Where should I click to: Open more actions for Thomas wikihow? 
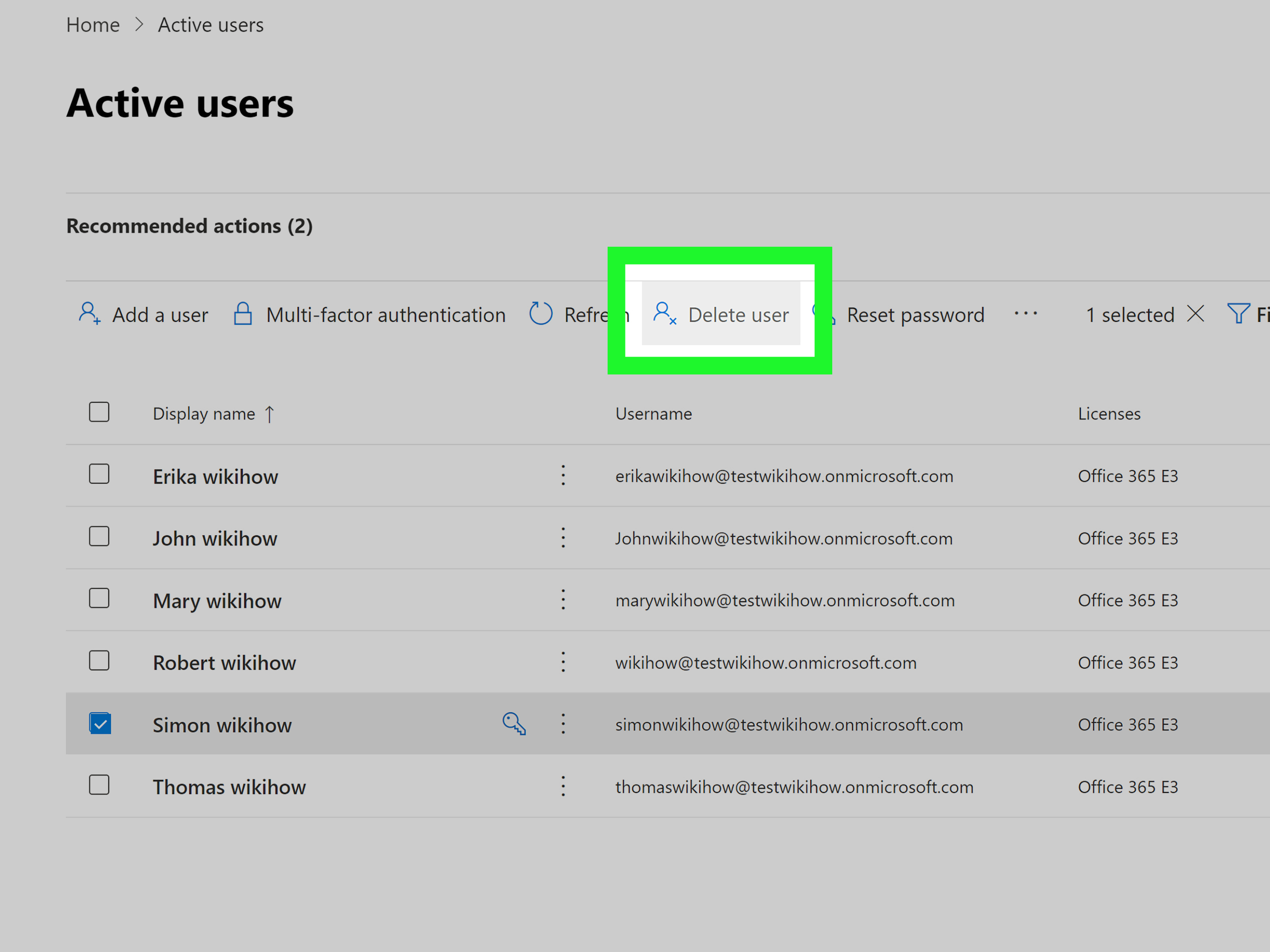563,786
